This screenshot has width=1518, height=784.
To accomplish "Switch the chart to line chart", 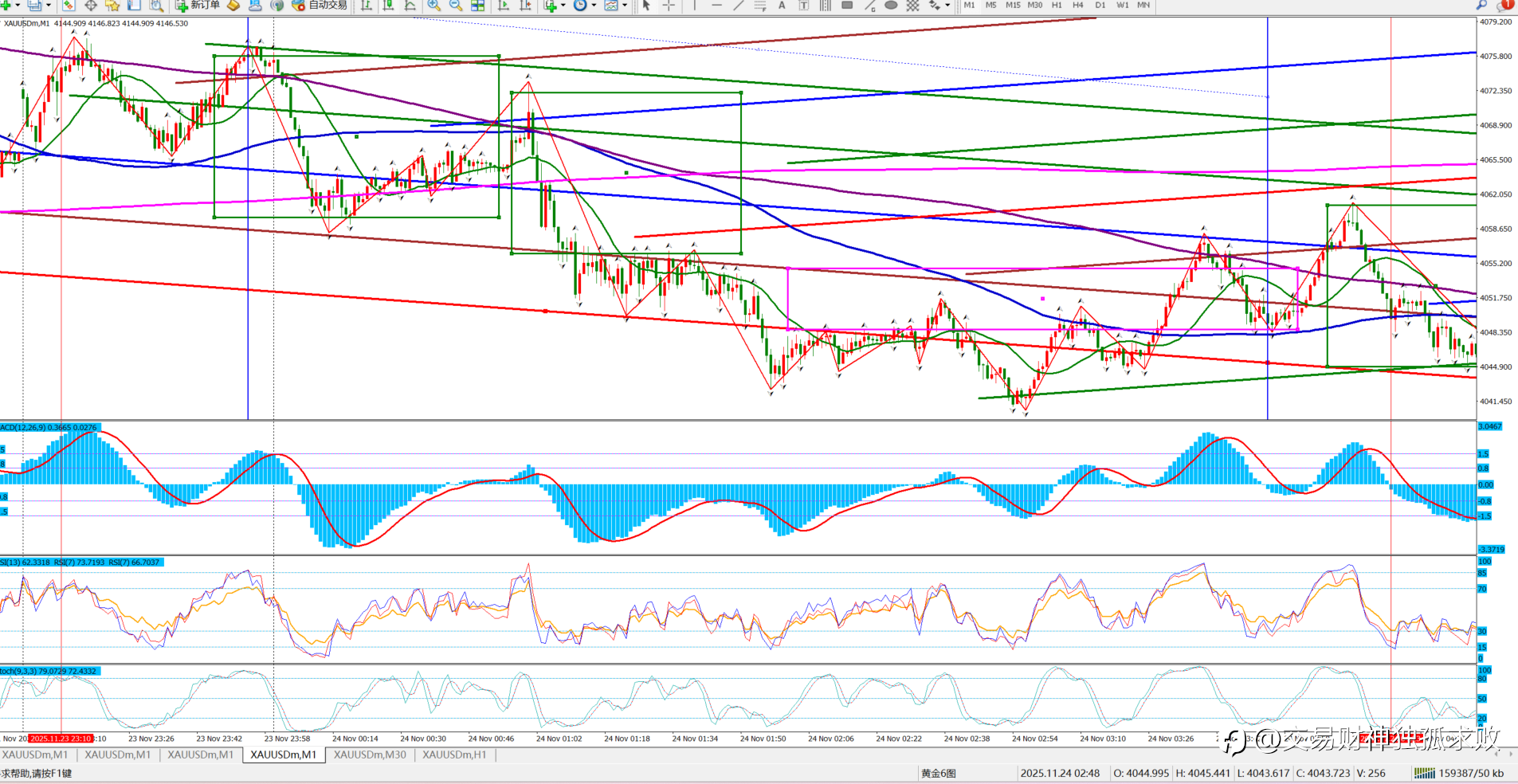I will pyautogui.click(x=410, y=5).
